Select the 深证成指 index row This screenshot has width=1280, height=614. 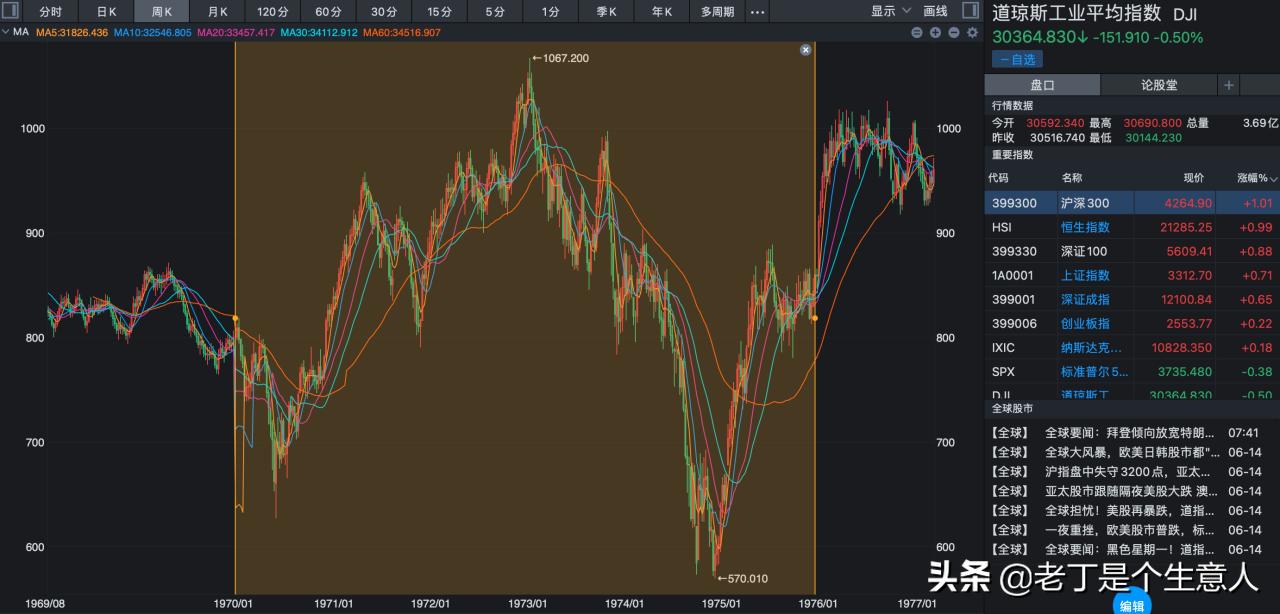[x=1132, y=299]
